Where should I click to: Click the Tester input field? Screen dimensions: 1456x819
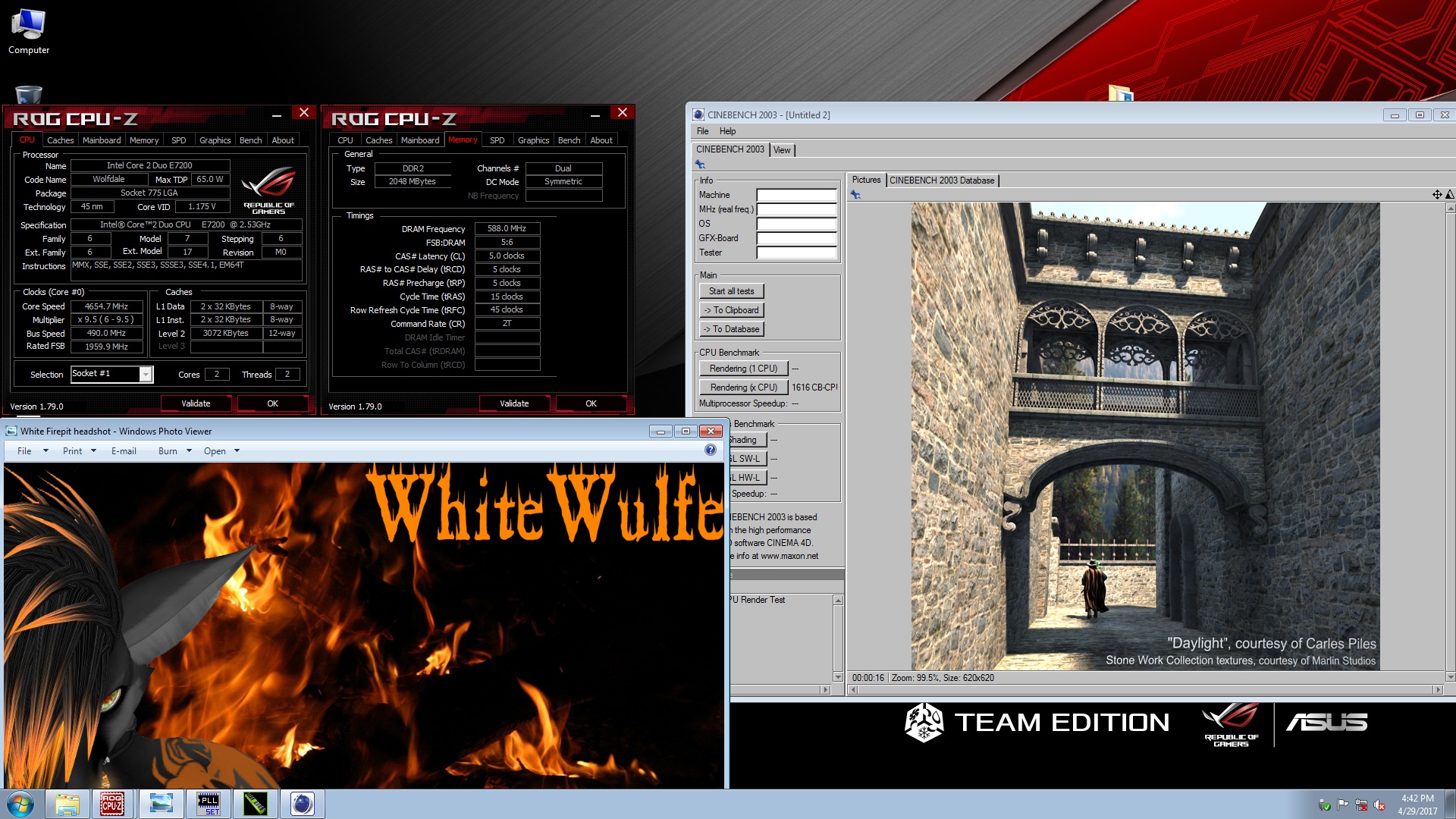point(796,253)
